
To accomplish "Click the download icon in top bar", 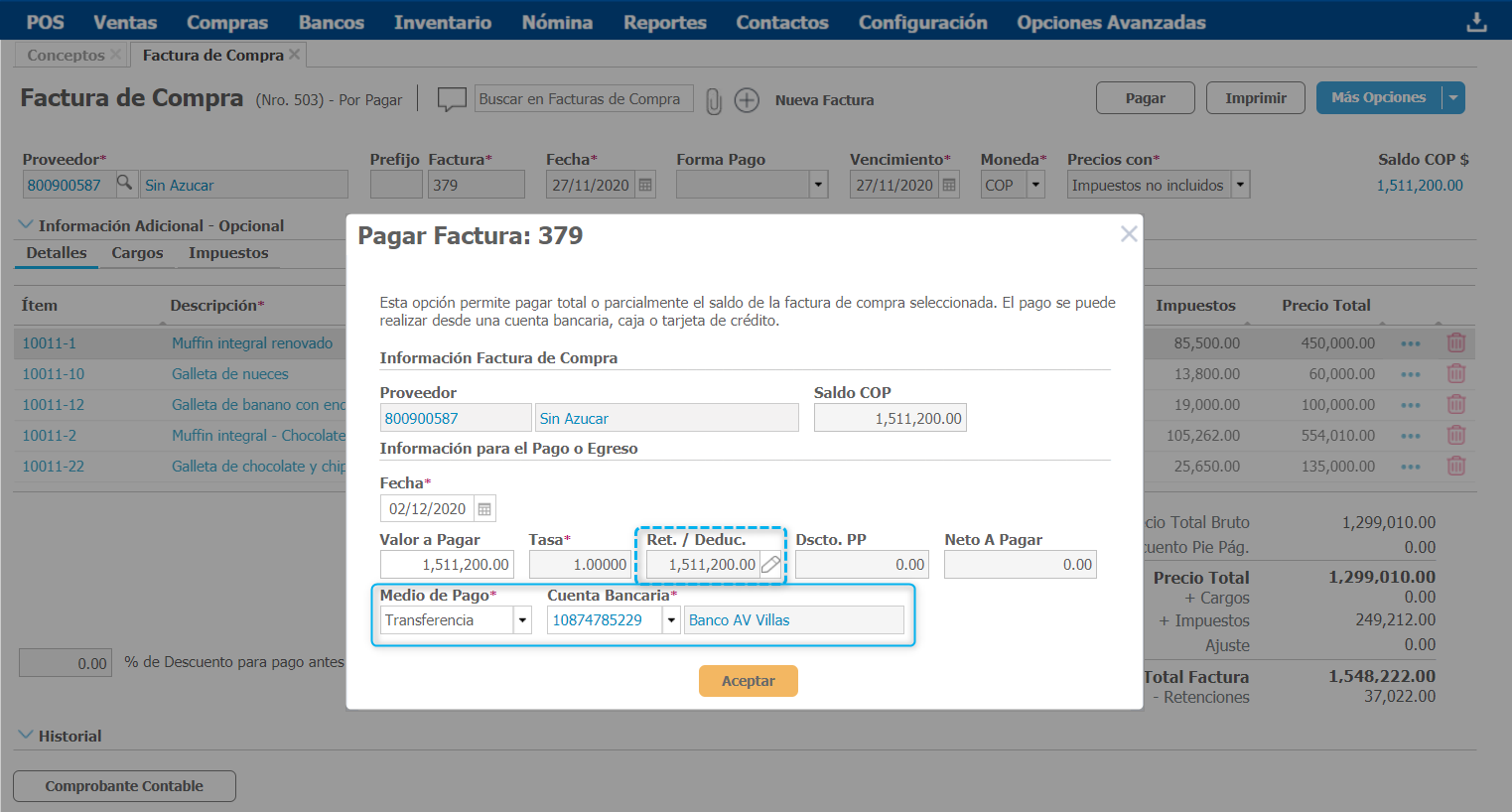I will point(1477,22).
